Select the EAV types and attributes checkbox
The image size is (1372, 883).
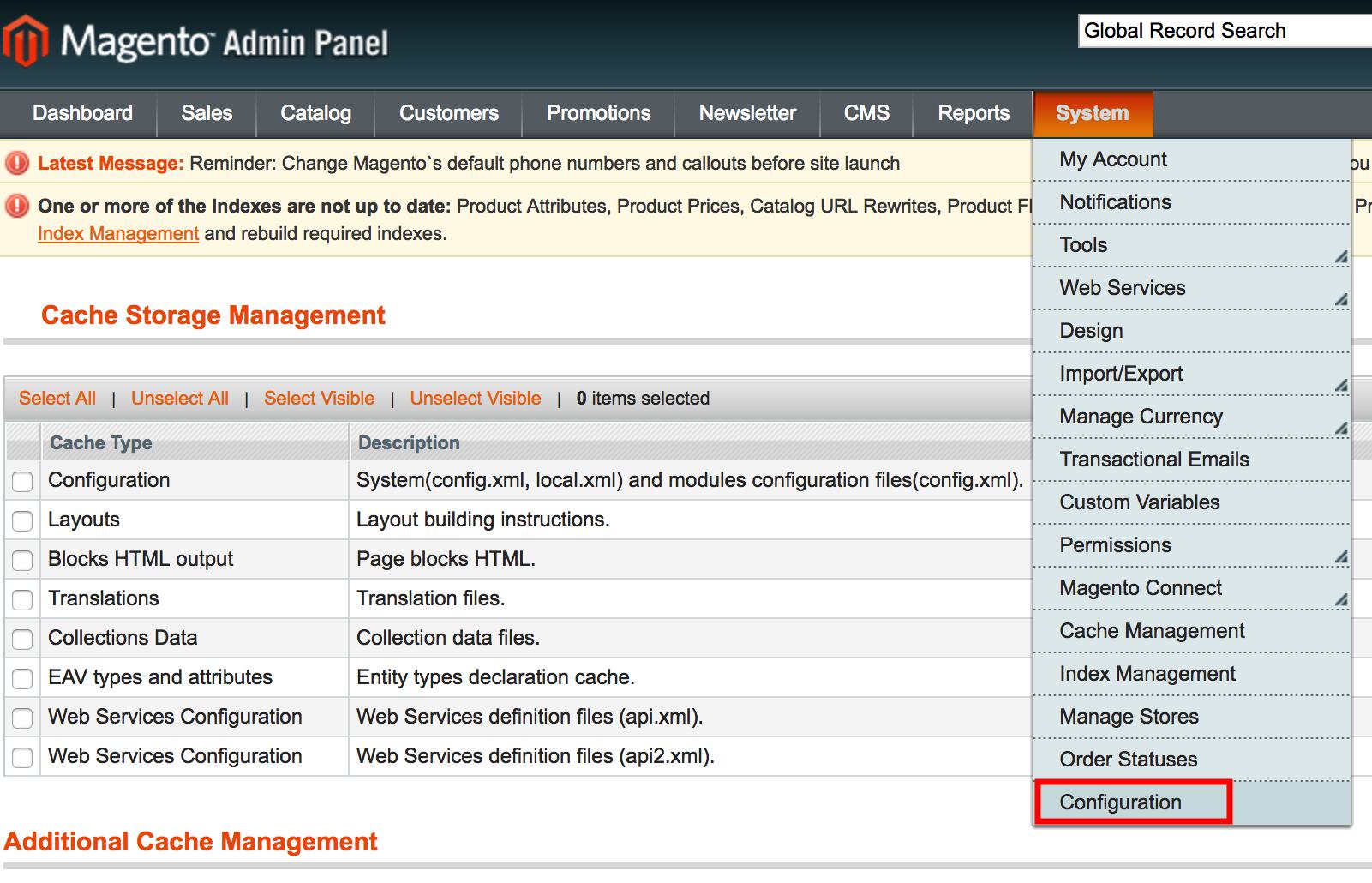click(x=22, y=678)
